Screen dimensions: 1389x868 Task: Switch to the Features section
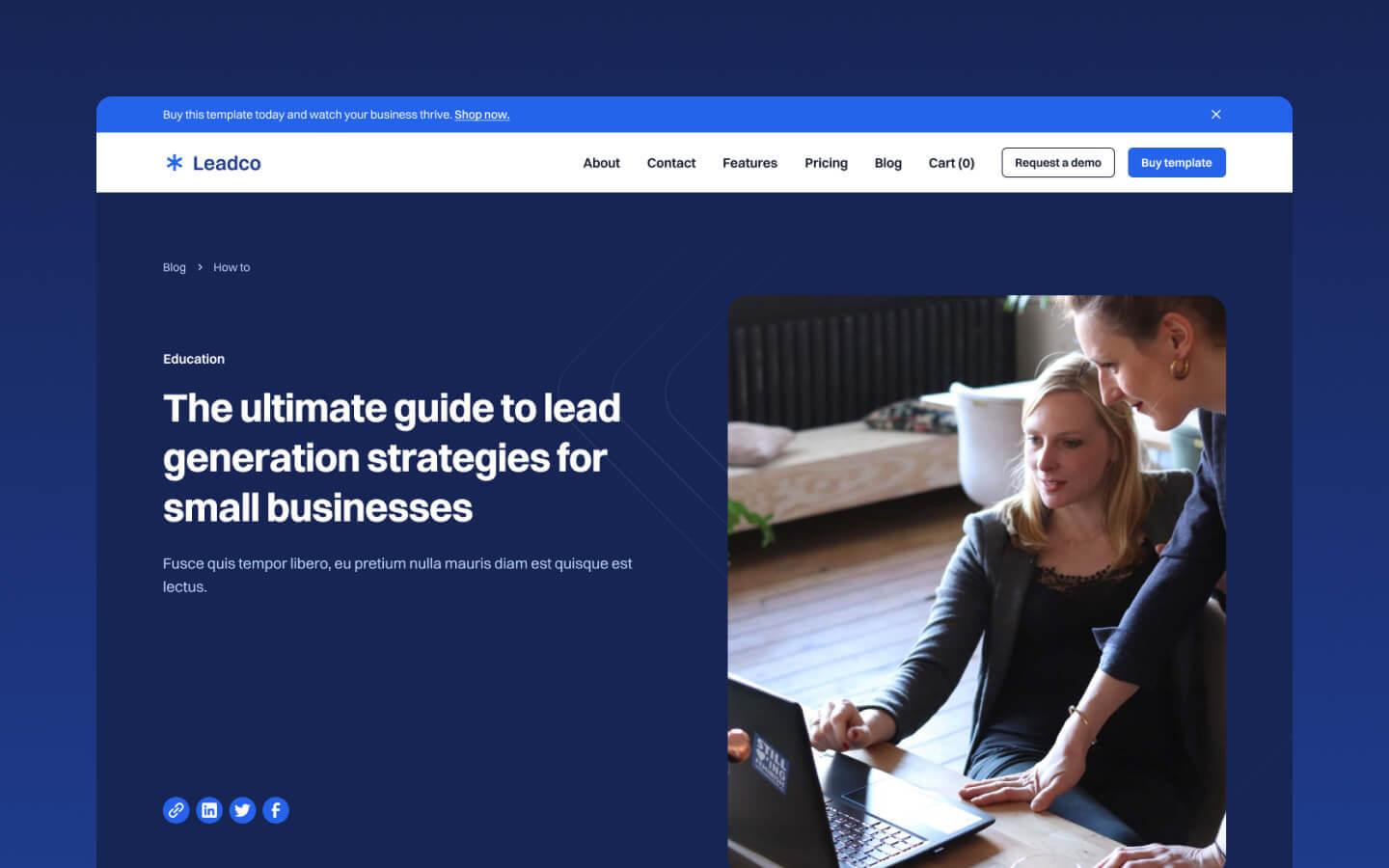[749, 163]
